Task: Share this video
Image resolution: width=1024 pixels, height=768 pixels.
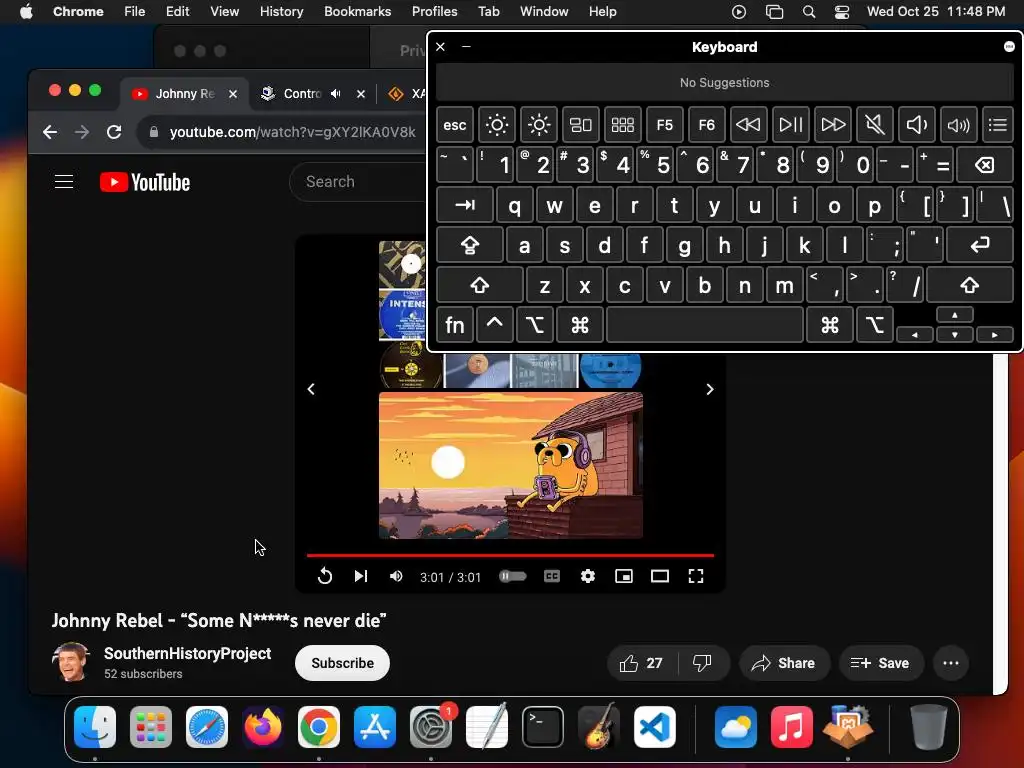Action: 784,663
